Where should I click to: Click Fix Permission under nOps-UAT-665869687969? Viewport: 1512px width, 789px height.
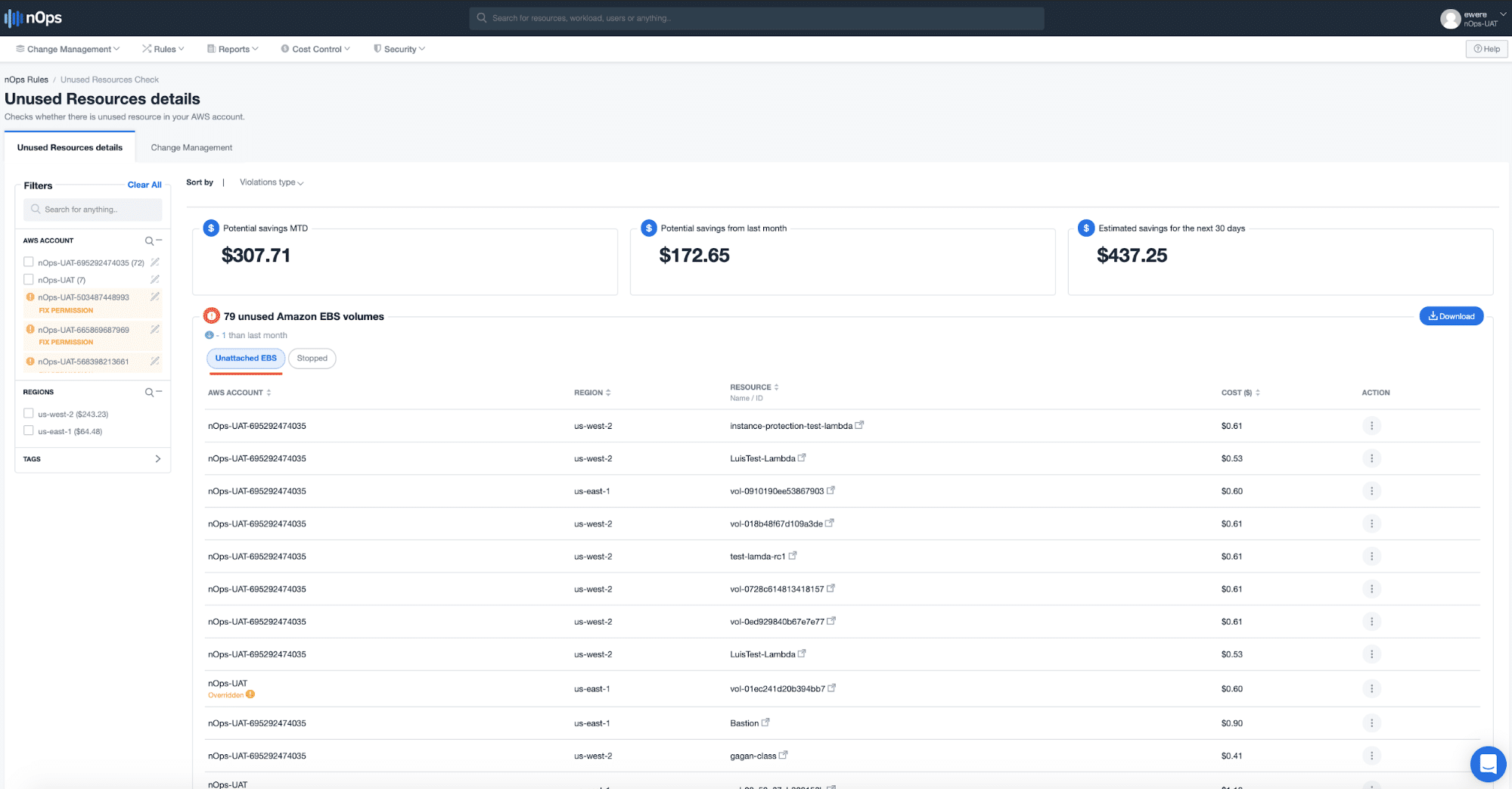point(66,342)
